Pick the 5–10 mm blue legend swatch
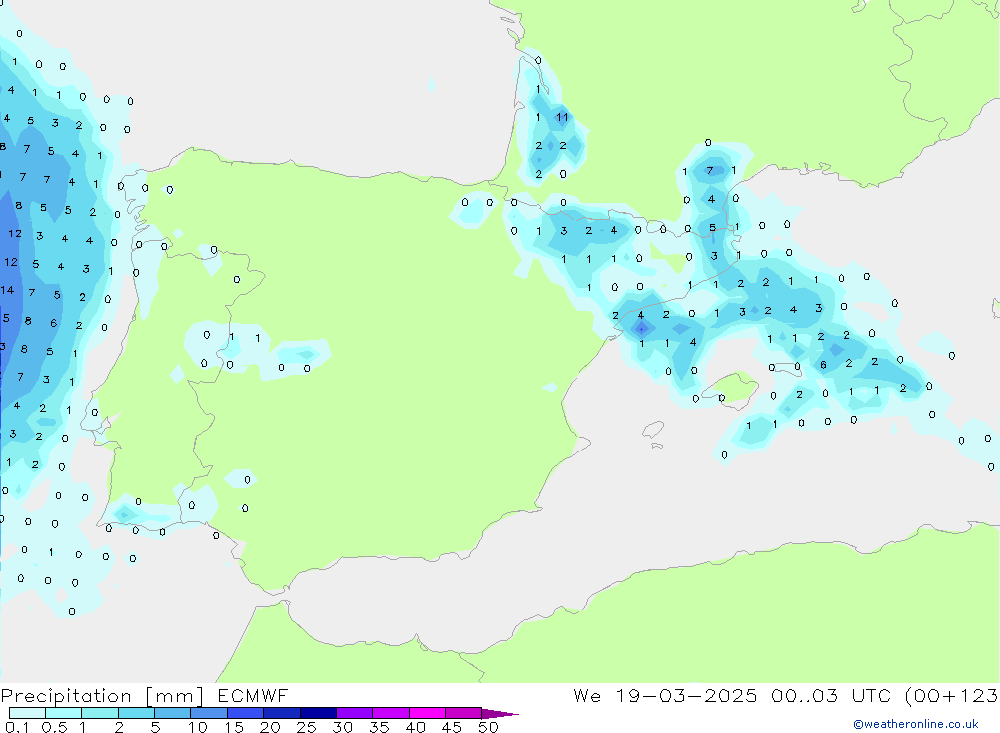Viewport: 1000px width, 733px height. tap(172, 713)
